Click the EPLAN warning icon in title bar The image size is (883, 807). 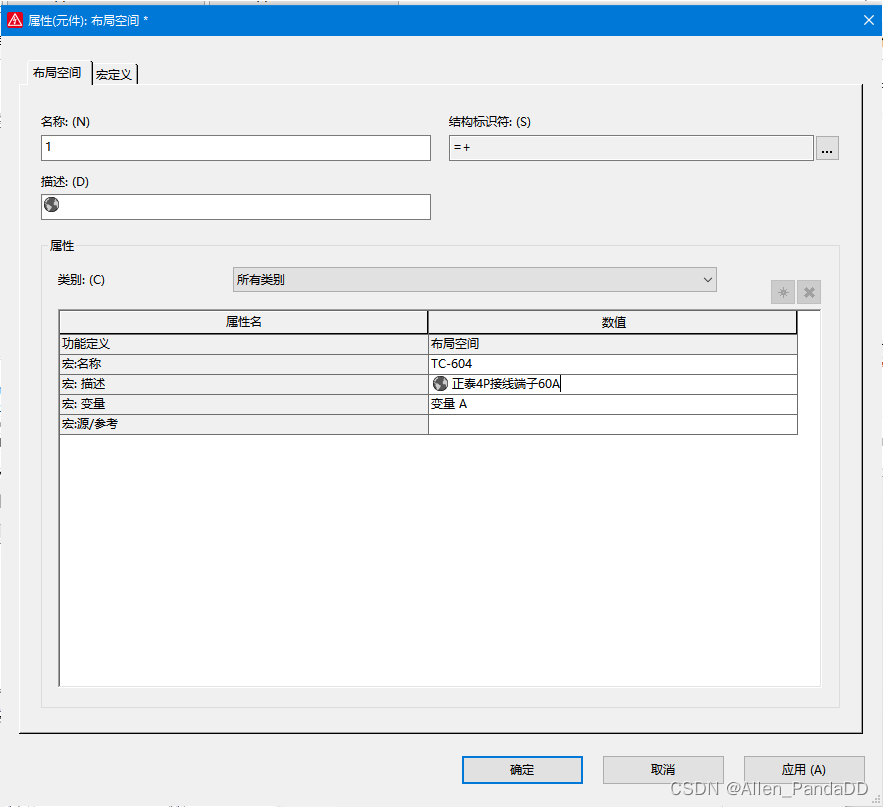pyautogui.click(x=15, y=19)
